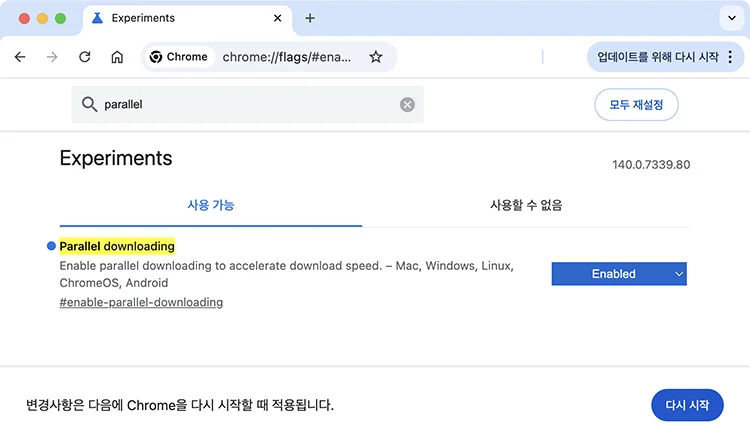Click 모두 재설정 reset button

coord(636,104)
